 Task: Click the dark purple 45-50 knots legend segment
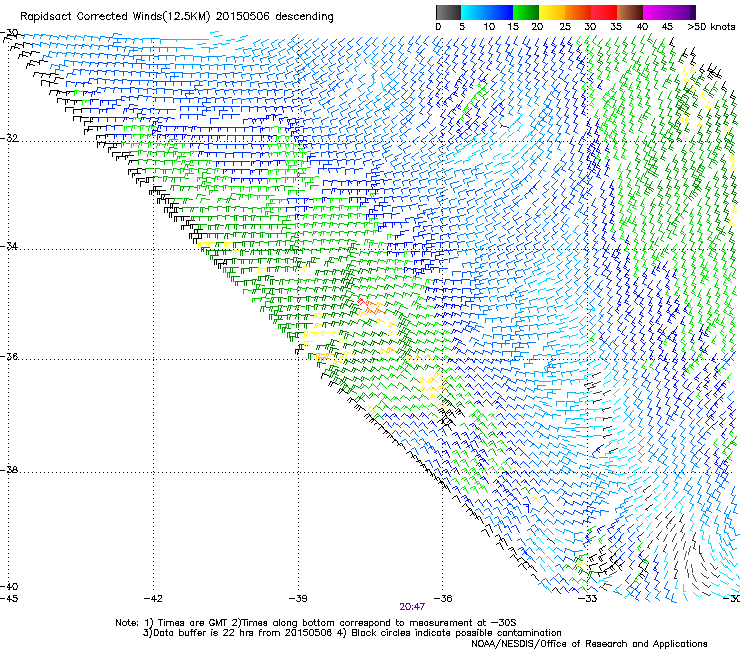click(682, 12)
